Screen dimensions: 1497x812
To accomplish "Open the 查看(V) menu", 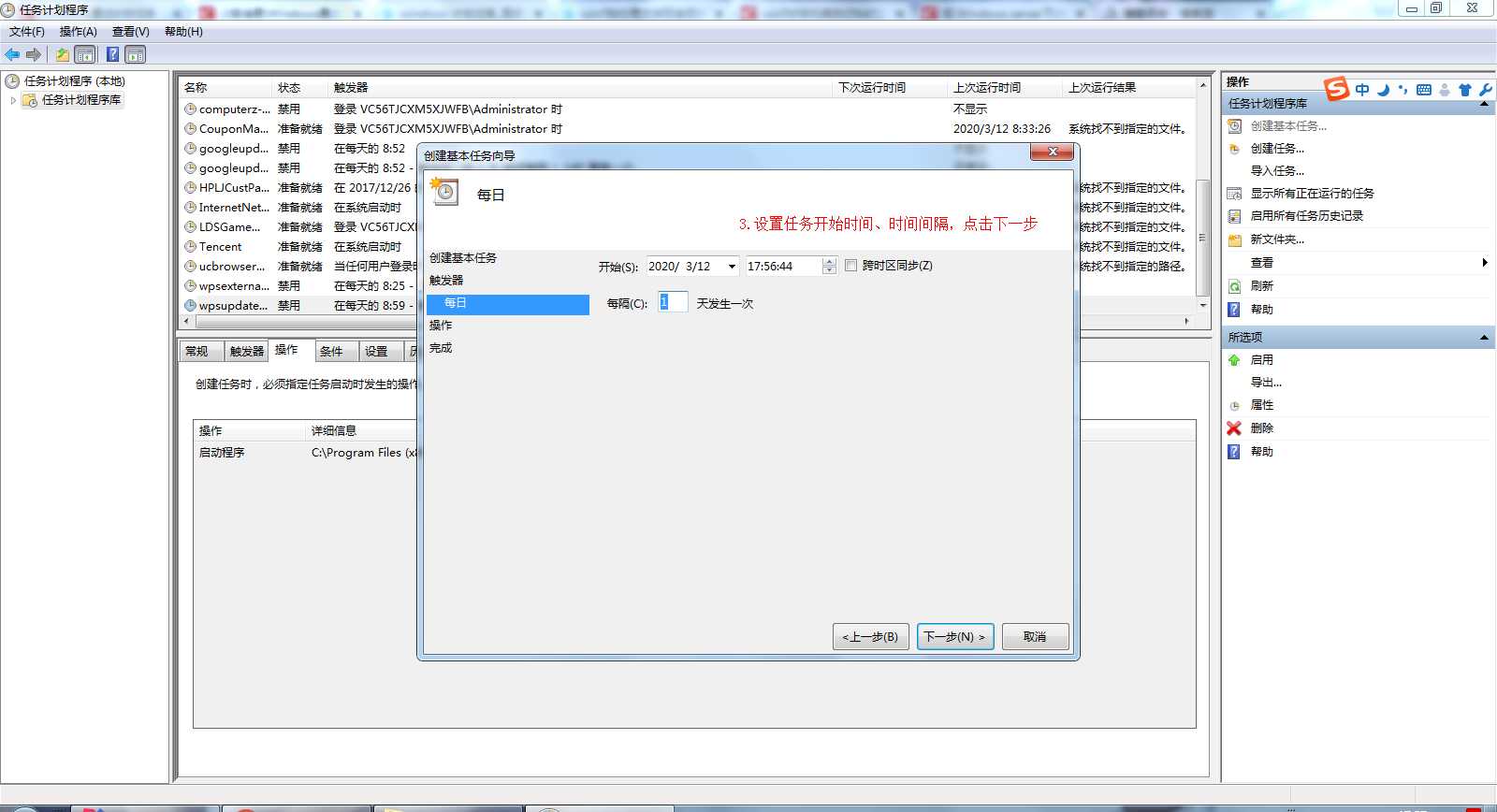I will tap(131, 32).
